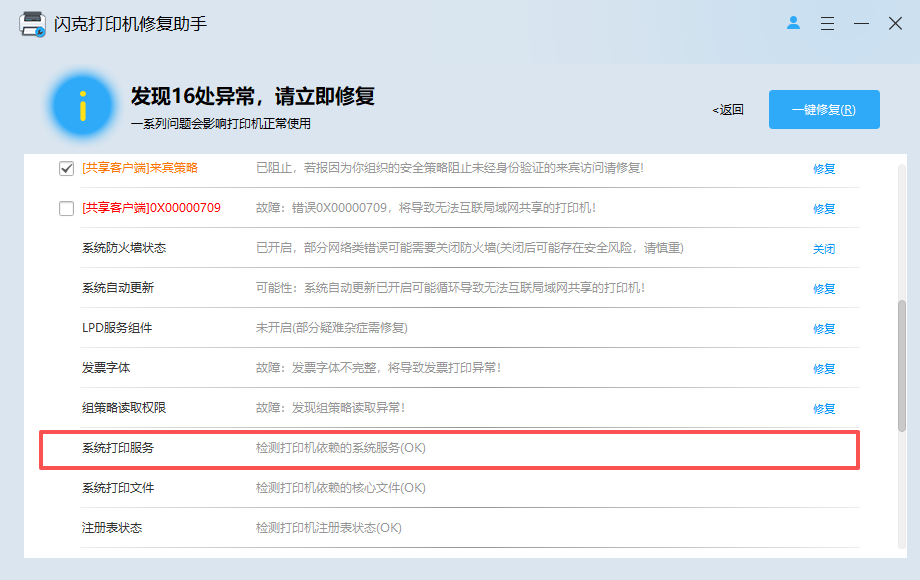Click 修复 for 发票字体
Screen dimensions: 920x580
pos(824,369)
